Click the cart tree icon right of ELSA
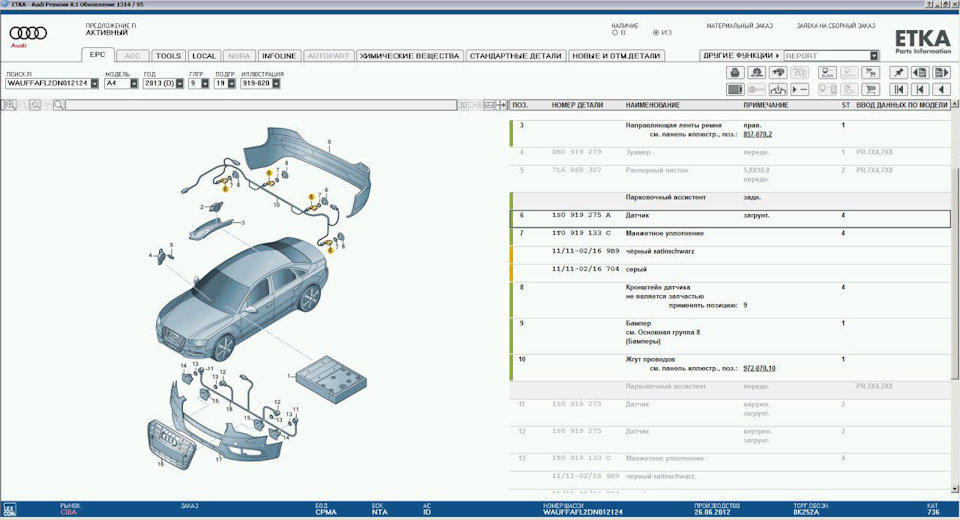This screenshot has width=960, height=520. (870, 73)
